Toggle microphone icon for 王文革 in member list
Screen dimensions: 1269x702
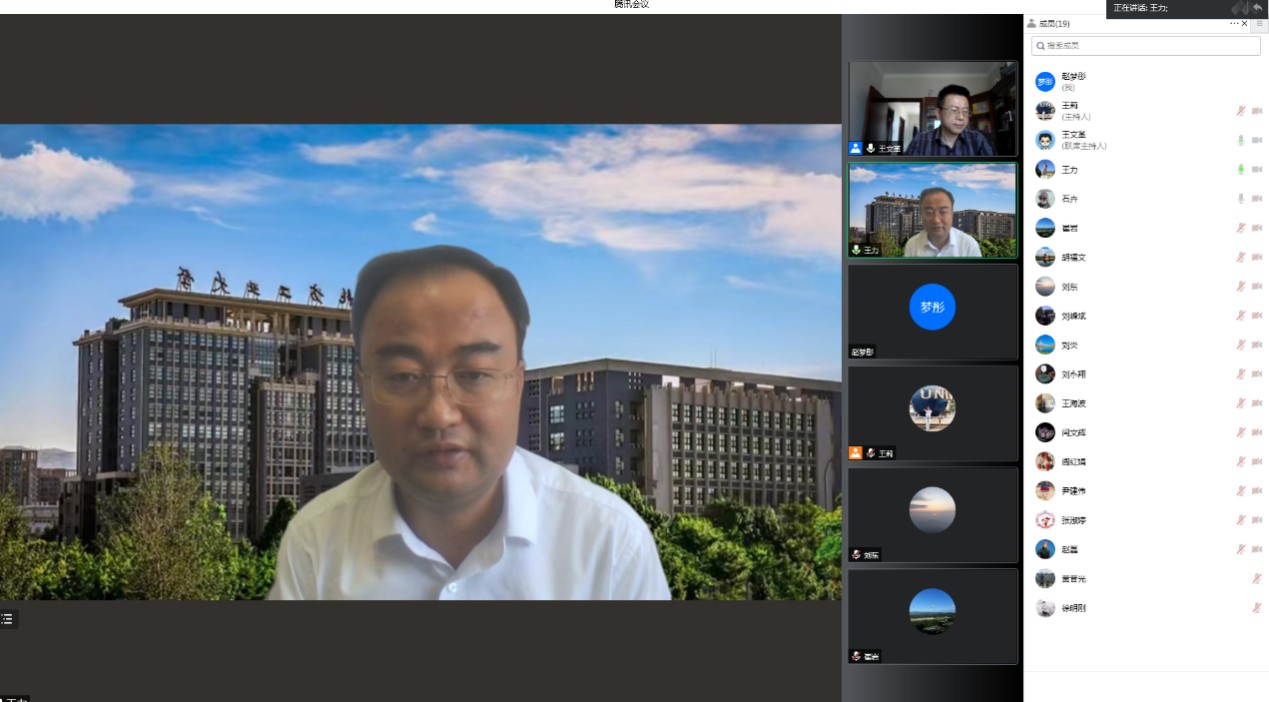pos(1240,140)
